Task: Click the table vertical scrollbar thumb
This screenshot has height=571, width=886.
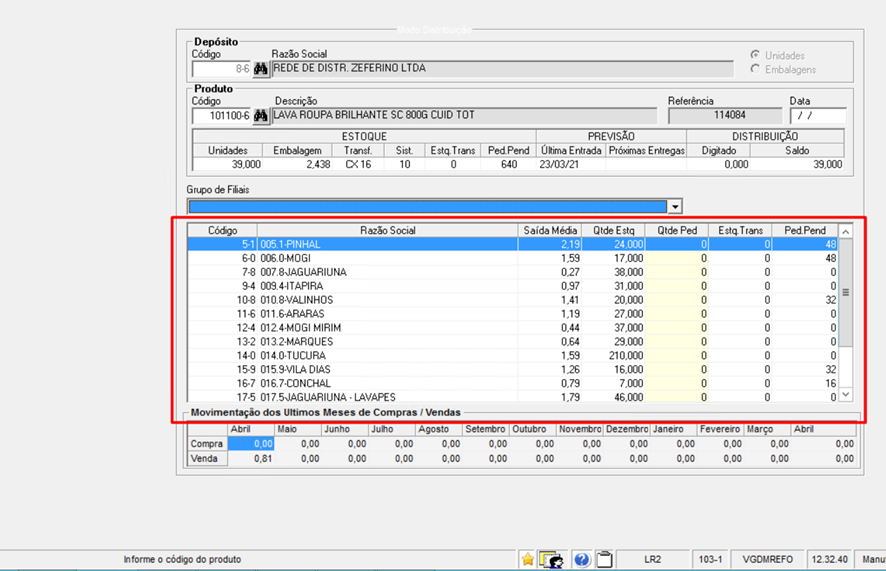Action: click(x=845, y=293)
